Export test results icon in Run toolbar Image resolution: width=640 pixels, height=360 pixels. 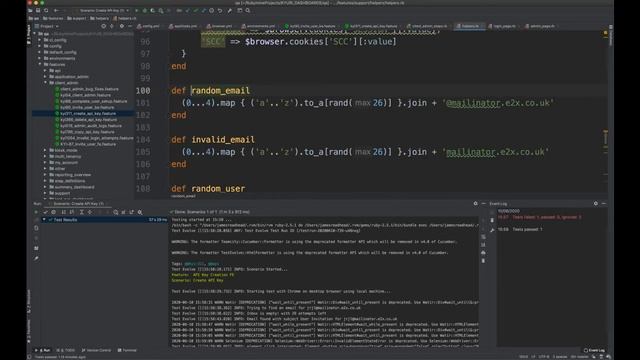[x=131, y=212]
